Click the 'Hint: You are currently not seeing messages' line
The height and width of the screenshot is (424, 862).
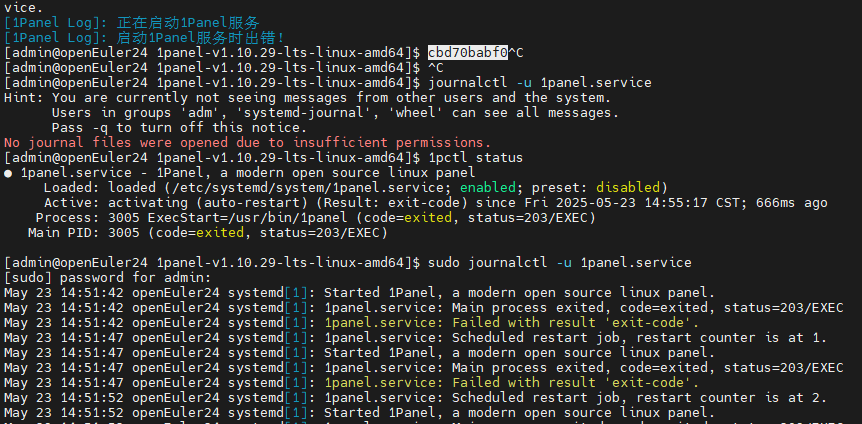point(307,98)
